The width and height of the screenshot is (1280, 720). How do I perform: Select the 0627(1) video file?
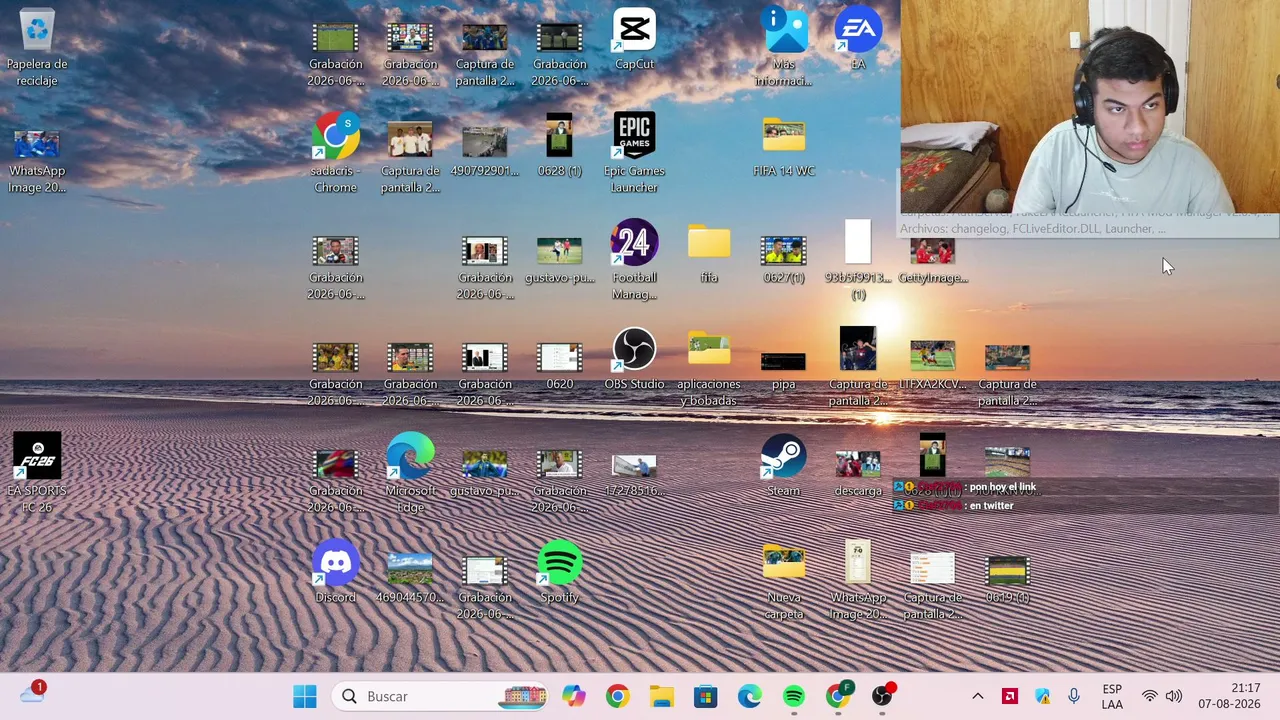click(x=783, y=260)
